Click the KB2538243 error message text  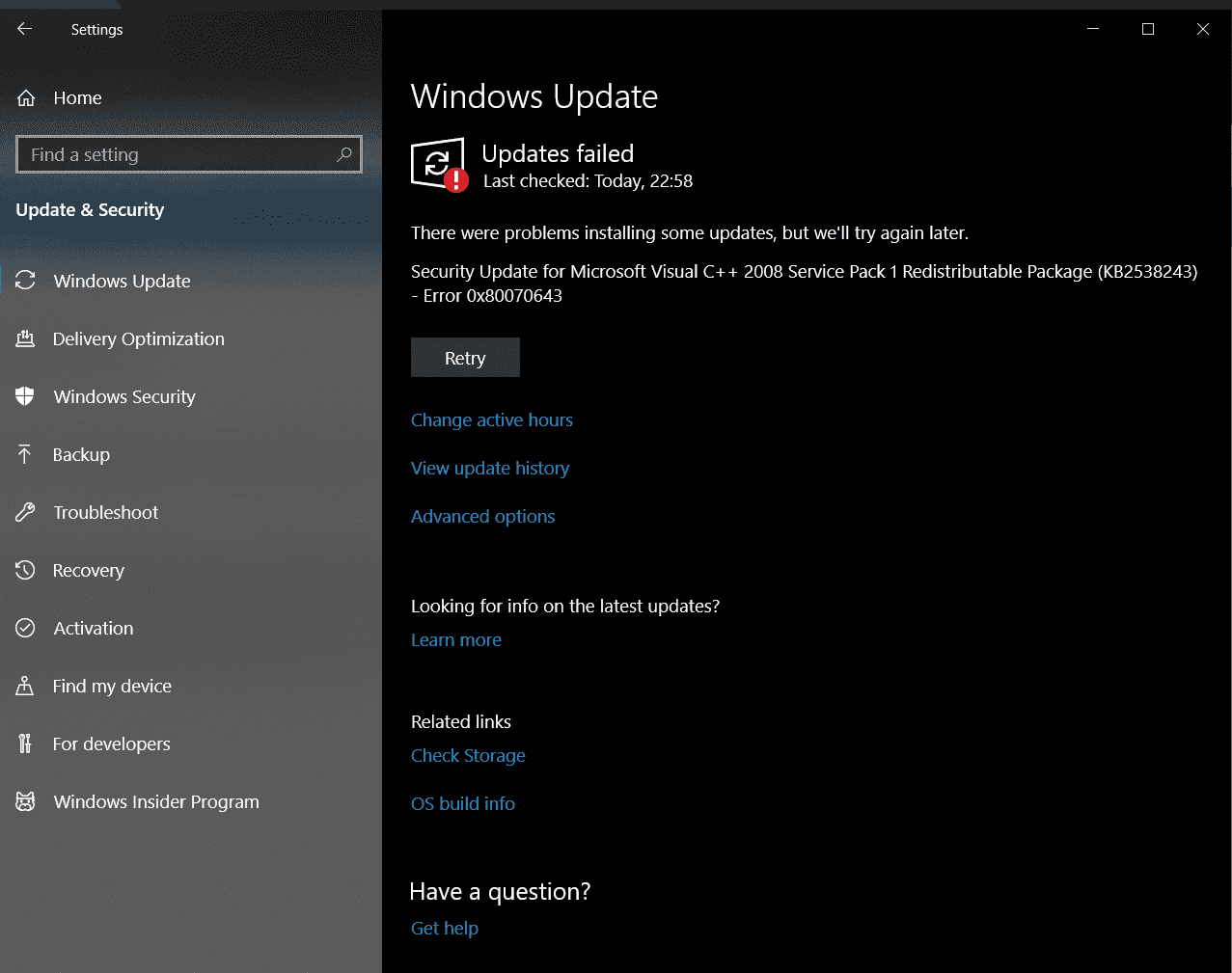tap(804, 284)
